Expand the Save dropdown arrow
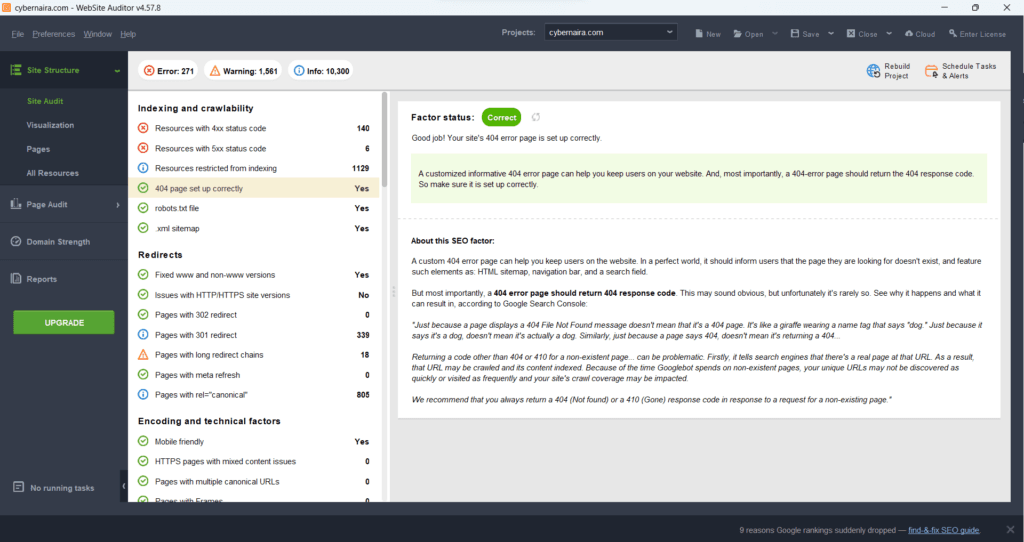The image size is (1024, 542). [831, 33]
